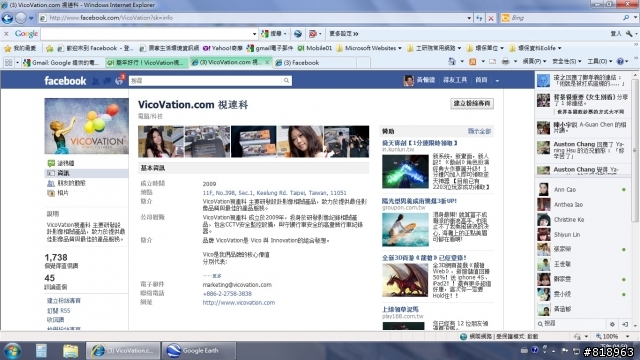Click the Google toolbar wrench settings icon

(x=629, y=33)
